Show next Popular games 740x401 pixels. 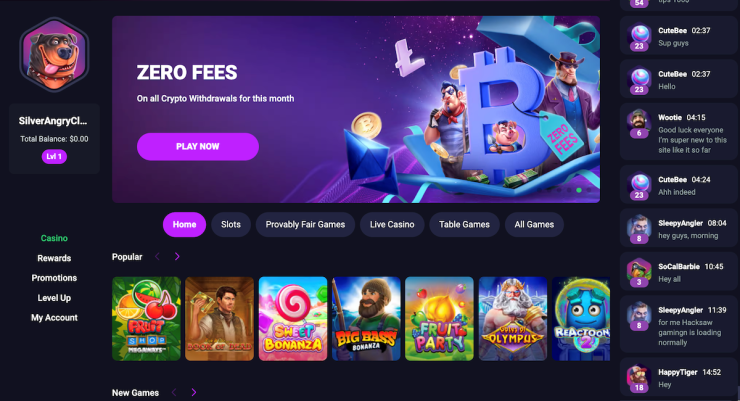coord(177,257)
